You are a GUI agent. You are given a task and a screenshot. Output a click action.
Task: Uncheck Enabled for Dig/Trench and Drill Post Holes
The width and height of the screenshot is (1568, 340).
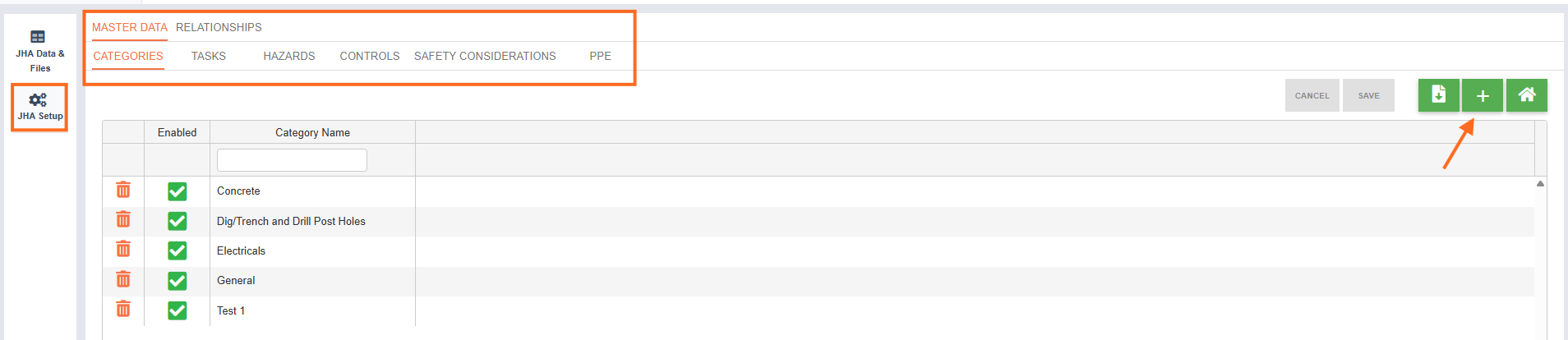[178, 221]
